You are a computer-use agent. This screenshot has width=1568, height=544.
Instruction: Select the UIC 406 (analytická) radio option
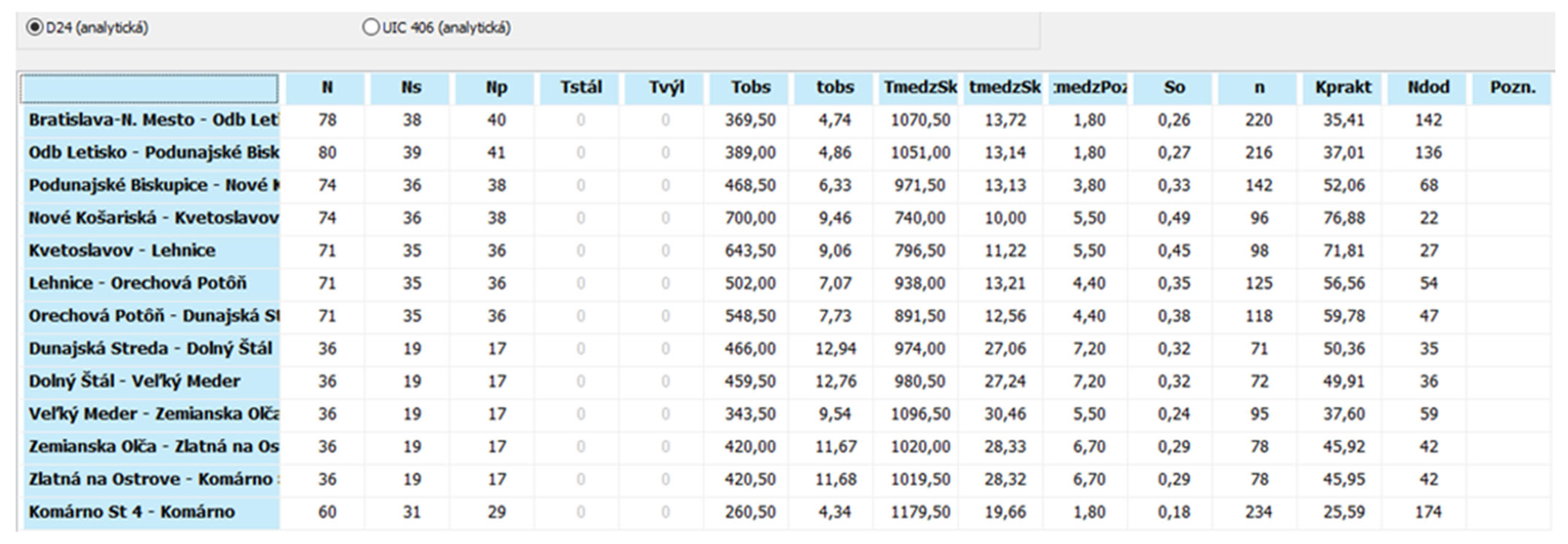click(x=371, y=28)
